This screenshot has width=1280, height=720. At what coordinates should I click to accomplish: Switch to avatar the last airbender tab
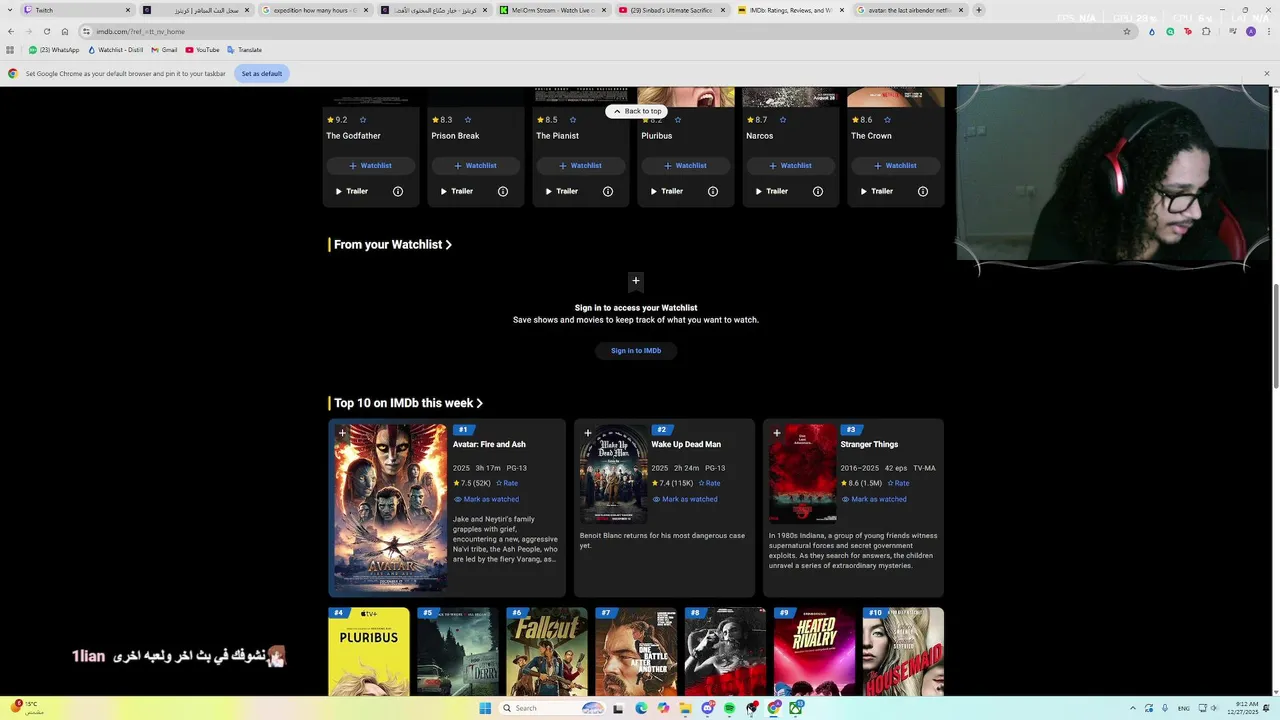[x=909, y=10]
